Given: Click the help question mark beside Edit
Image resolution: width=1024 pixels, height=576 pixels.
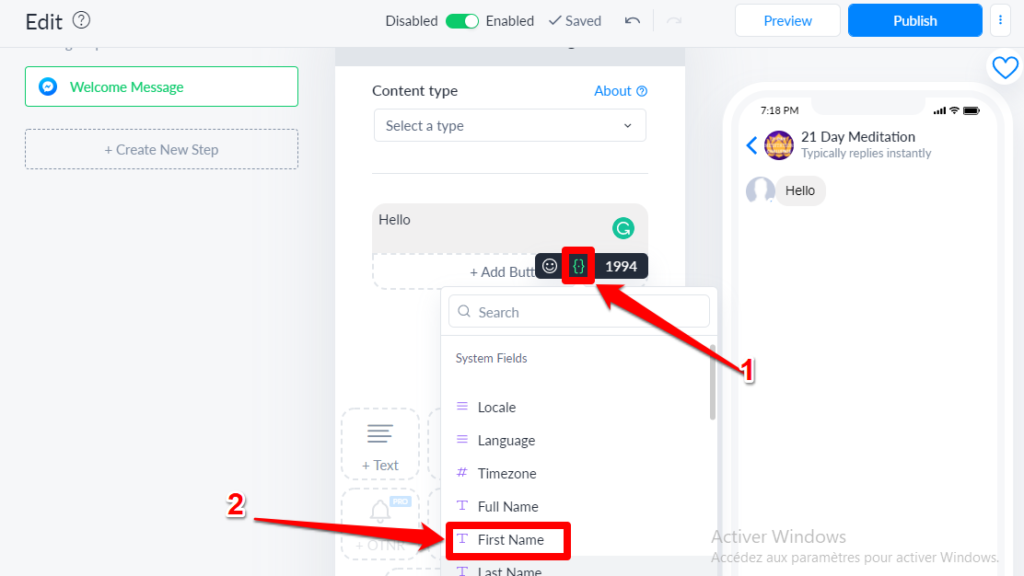Looking at the screenshot, I should click(x=82, y=20).
